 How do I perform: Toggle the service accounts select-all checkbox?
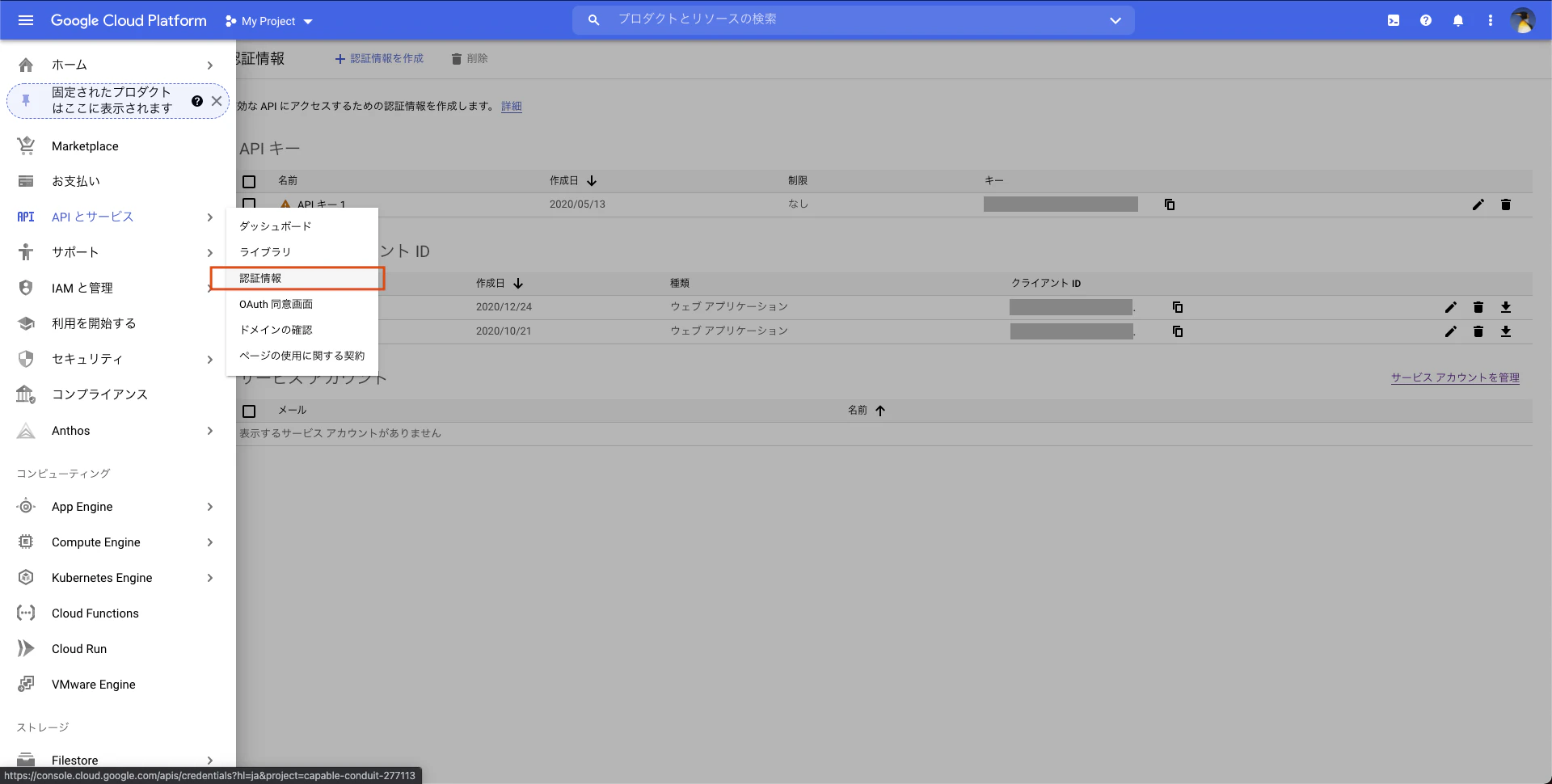click(x=249, y=411)
